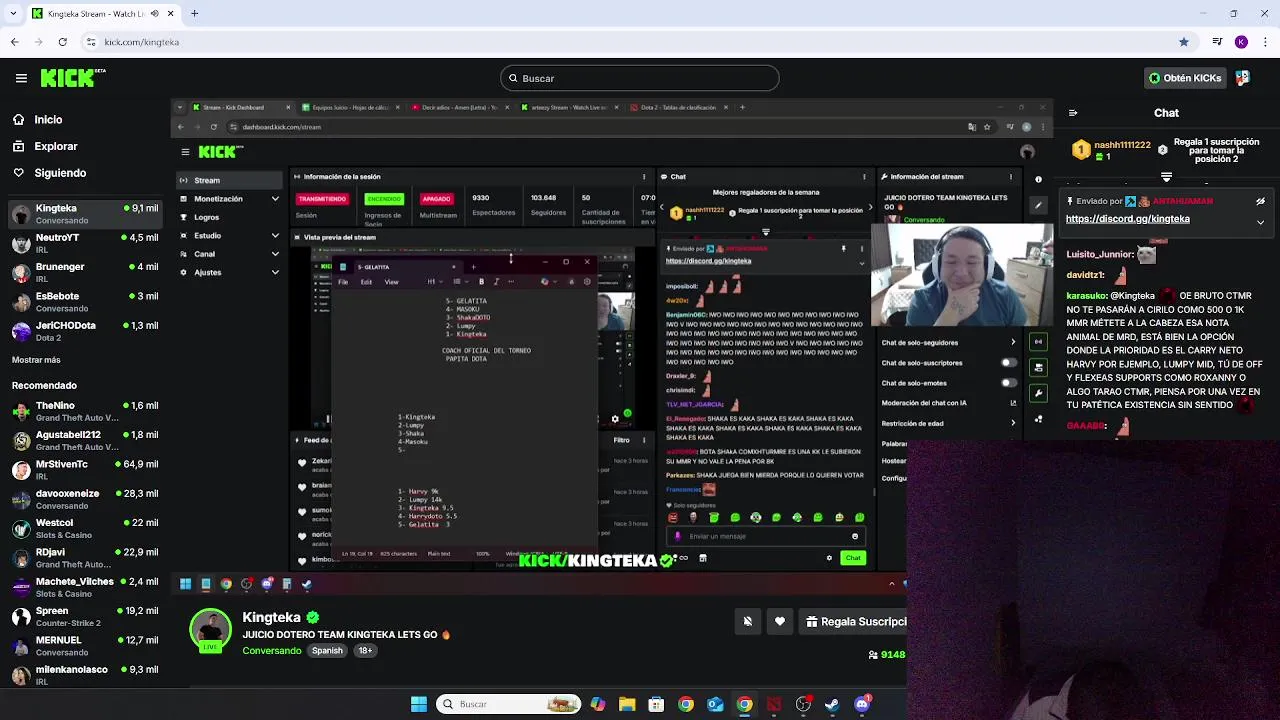Viewport: 1280px width, 720px height.
Task: Expand Restricción de edad option in stream
Action: (1013, 423)
